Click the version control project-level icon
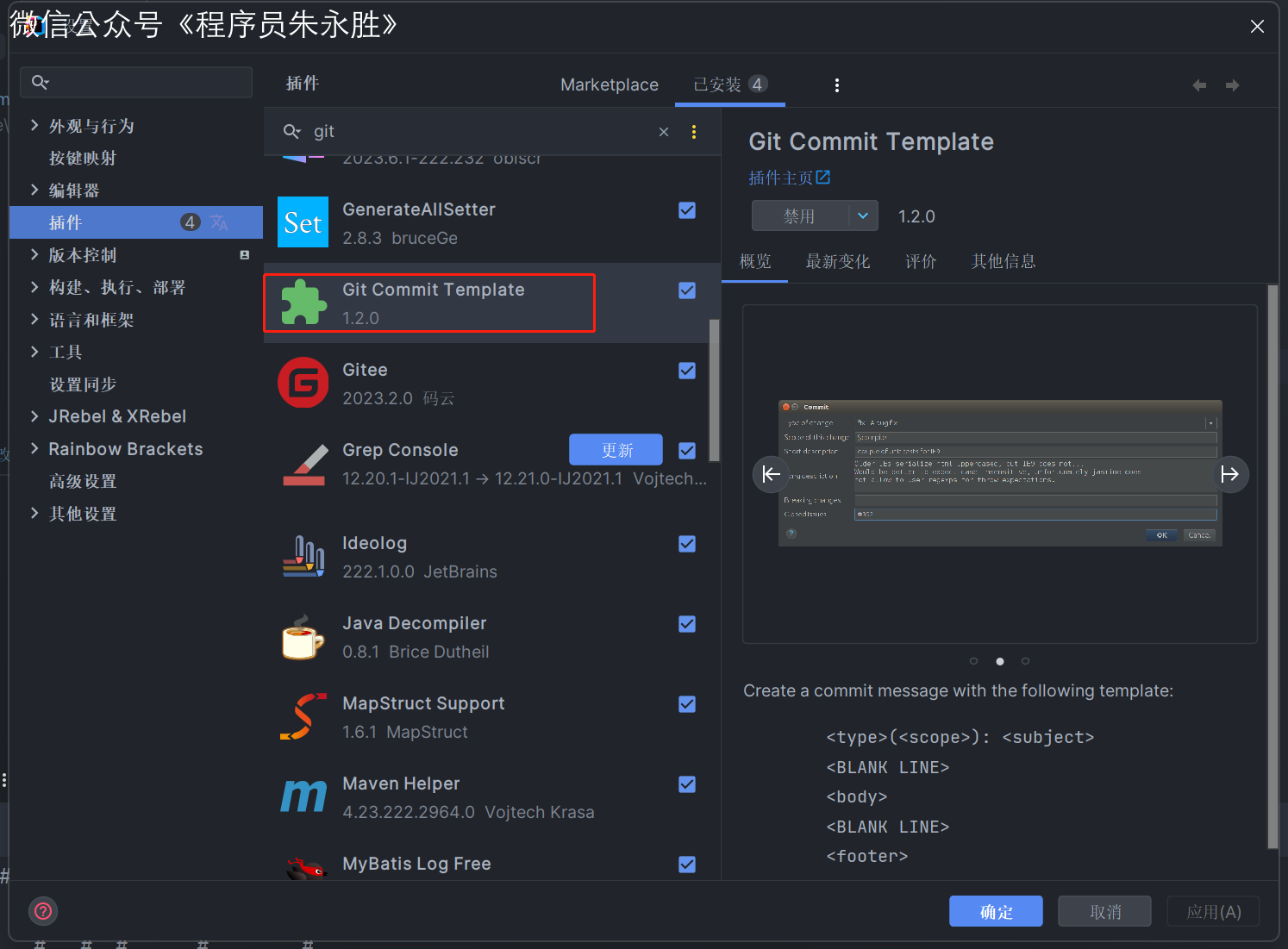 coord(245,255)
